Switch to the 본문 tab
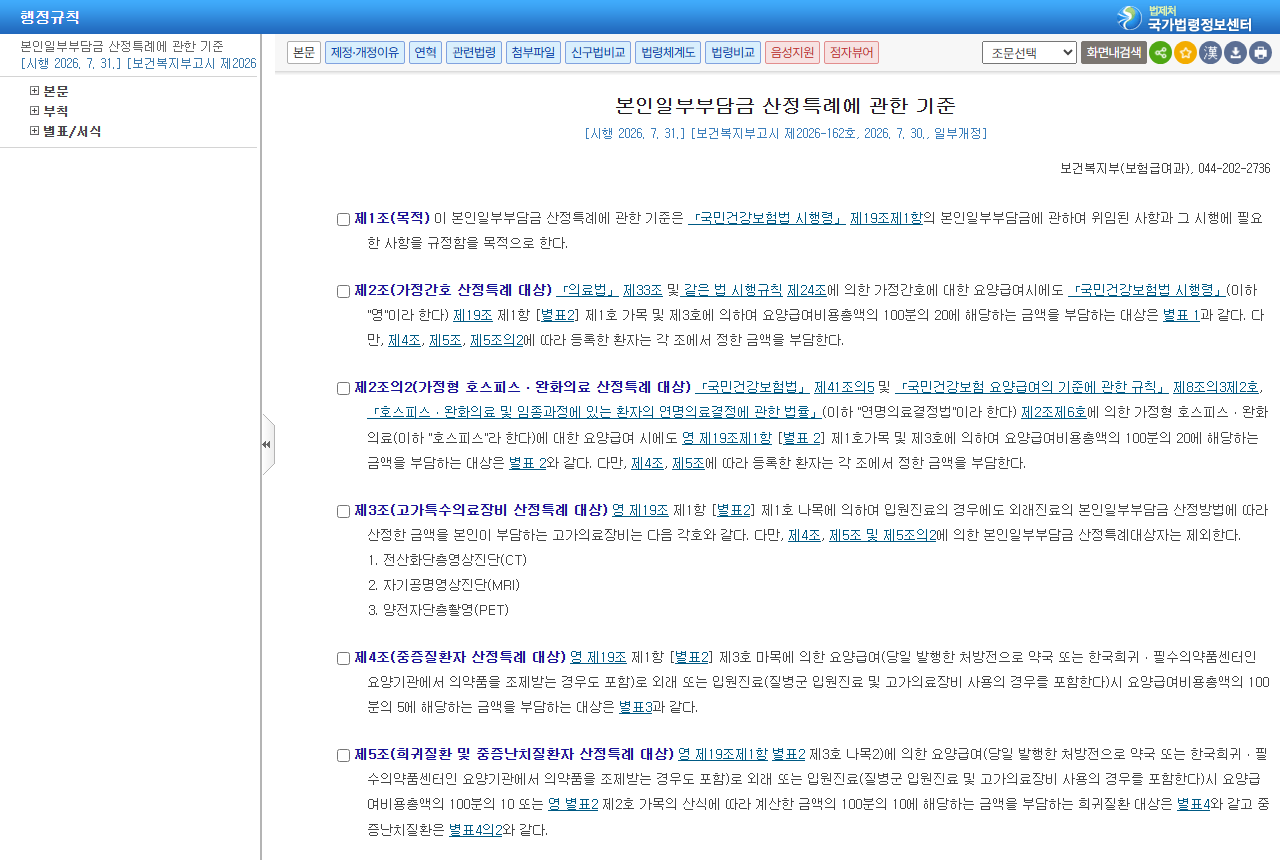 click(x=304, y=52)
